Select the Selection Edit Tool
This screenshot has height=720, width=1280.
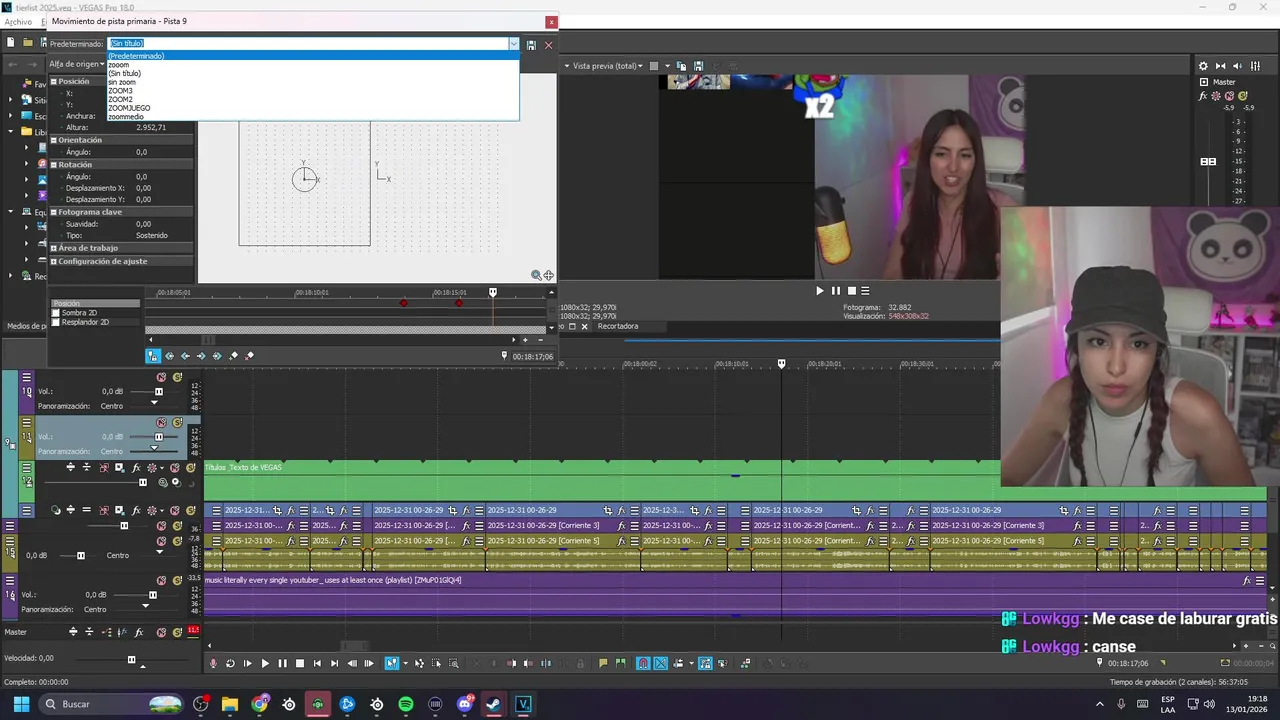tap(436, 663)
